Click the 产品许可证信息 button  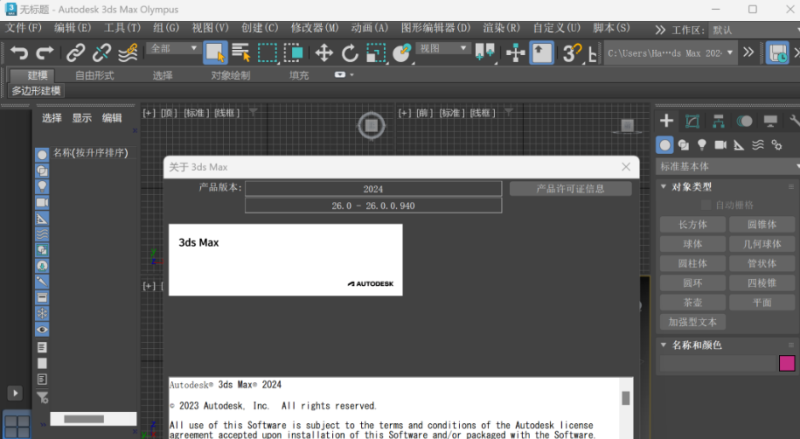click(x=570, y=188)
